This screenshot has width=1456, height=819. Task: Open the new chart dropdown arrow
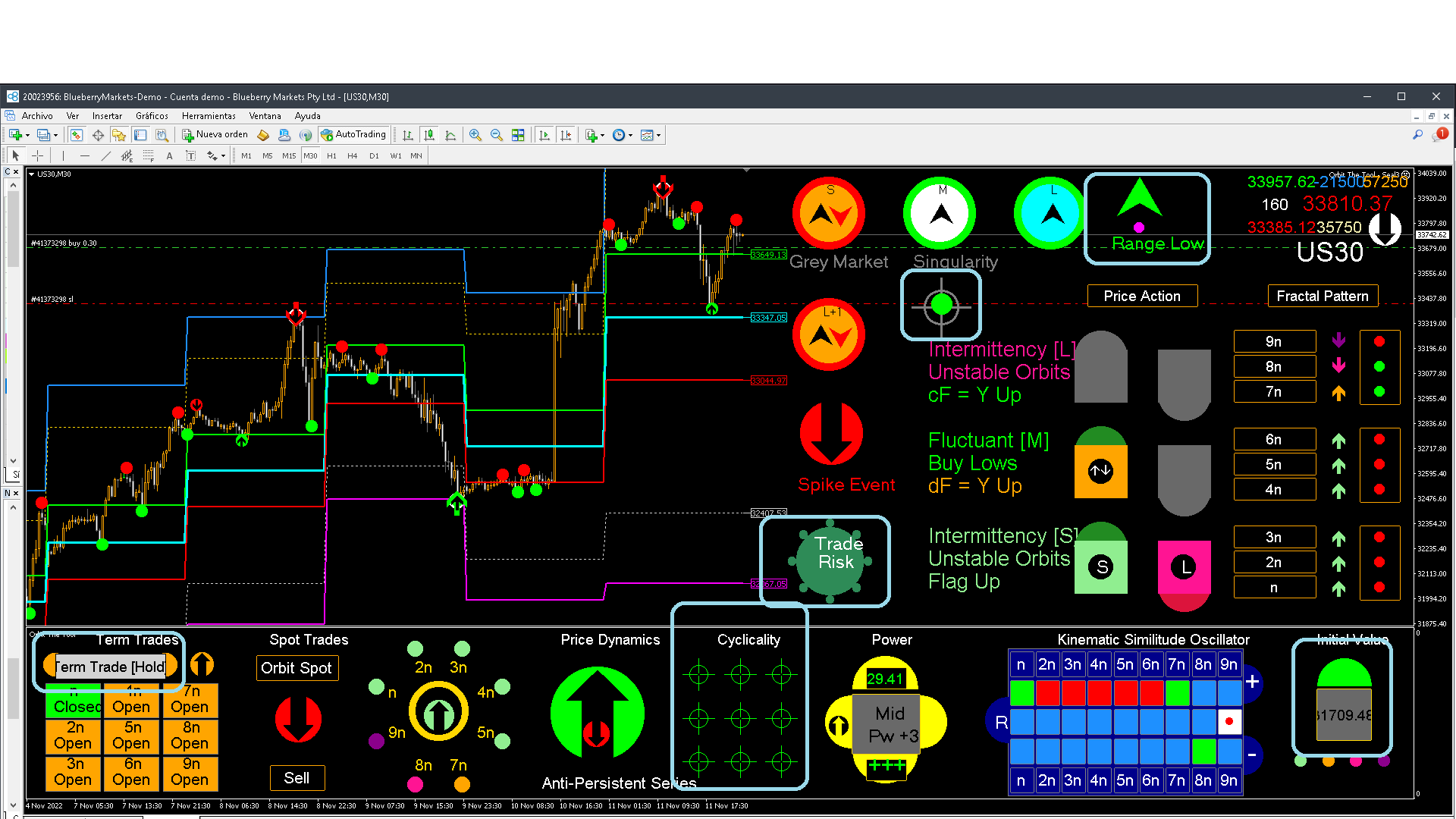tap(27, 136)
